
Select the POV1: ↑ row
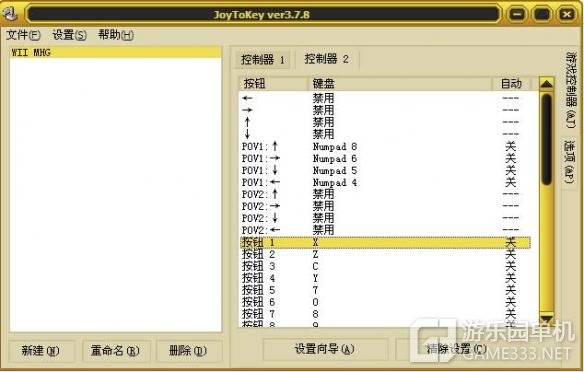[385, 146]
